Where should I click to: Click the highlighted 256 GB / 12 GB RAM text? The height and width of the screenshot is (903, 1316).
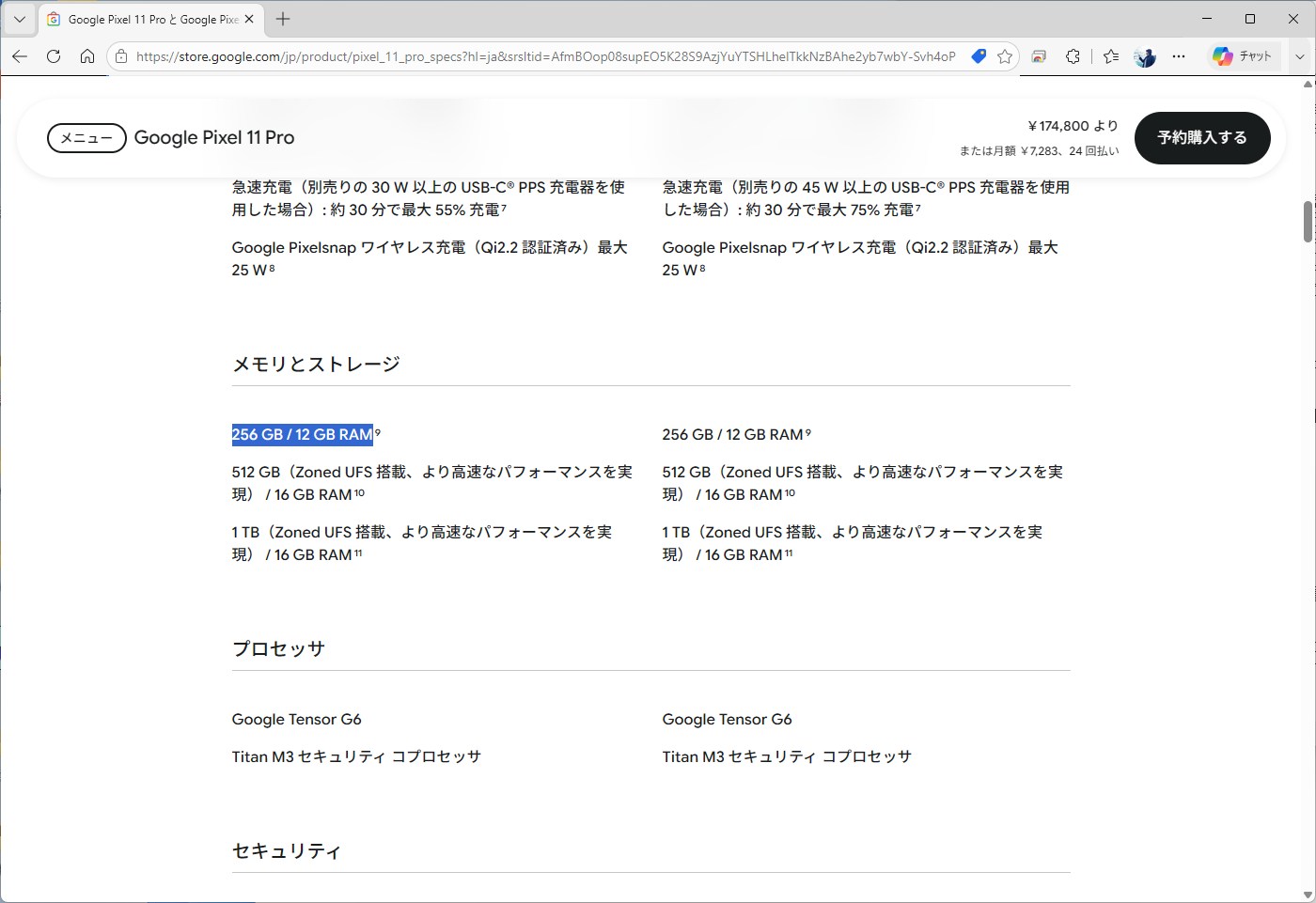tap(303, 434)
